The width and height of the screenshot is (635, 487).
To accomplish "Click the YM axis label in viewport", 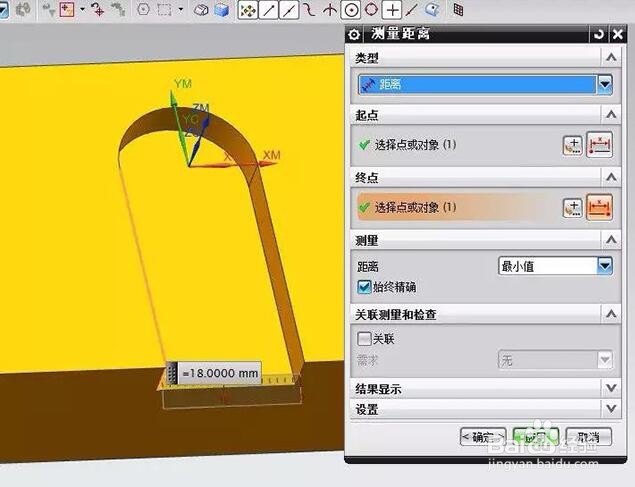I will point(183,84).
